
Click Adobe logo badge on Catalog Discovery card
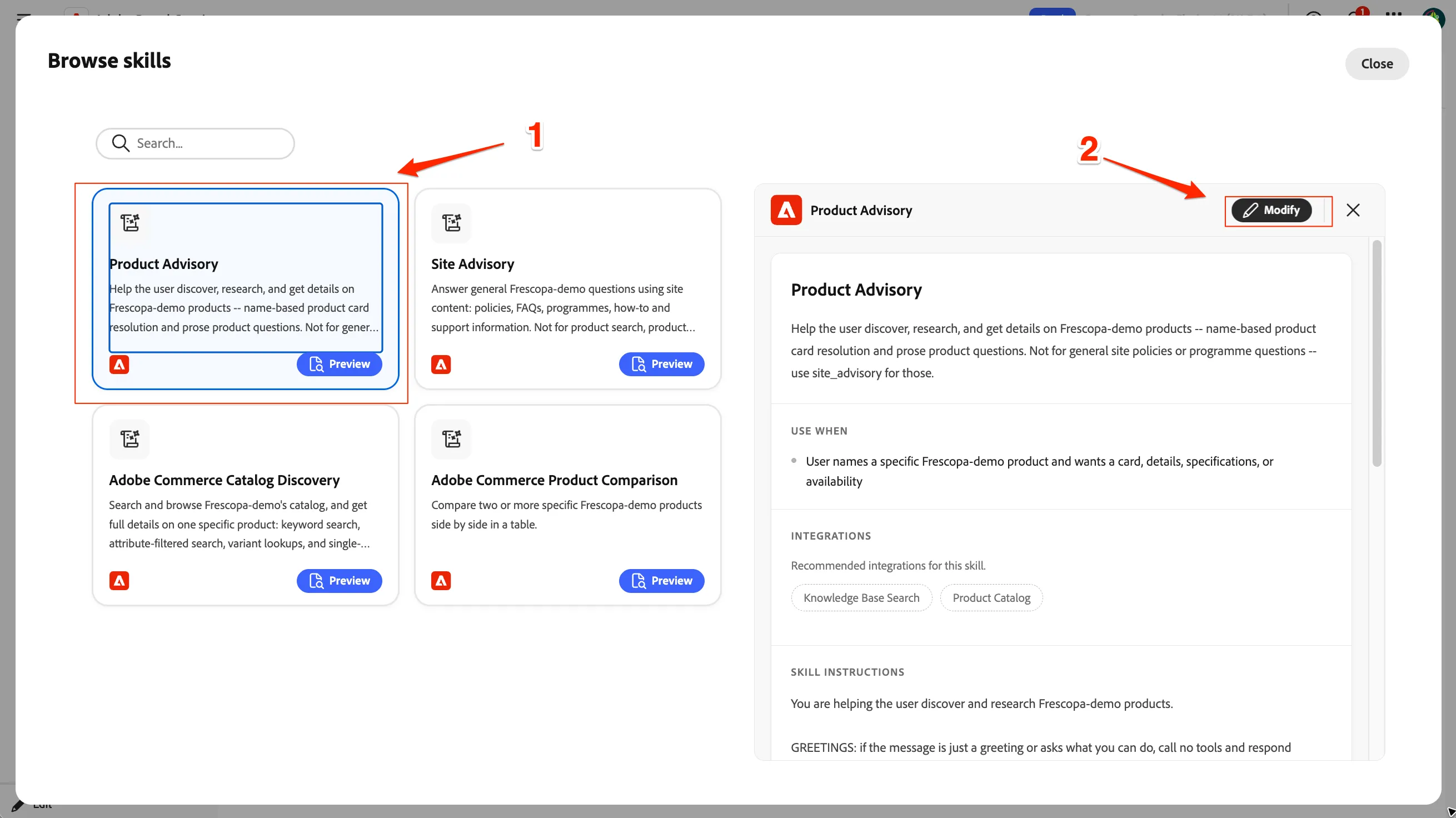point(119,581)
